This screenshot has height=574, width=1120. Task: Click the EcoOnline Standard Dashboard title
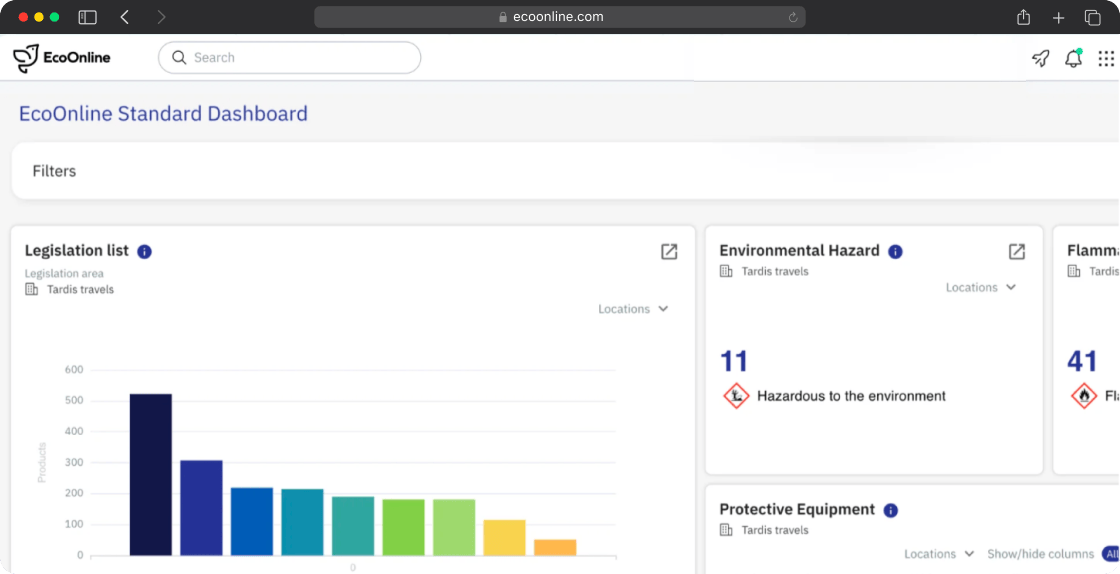click(x=163, y=114)
